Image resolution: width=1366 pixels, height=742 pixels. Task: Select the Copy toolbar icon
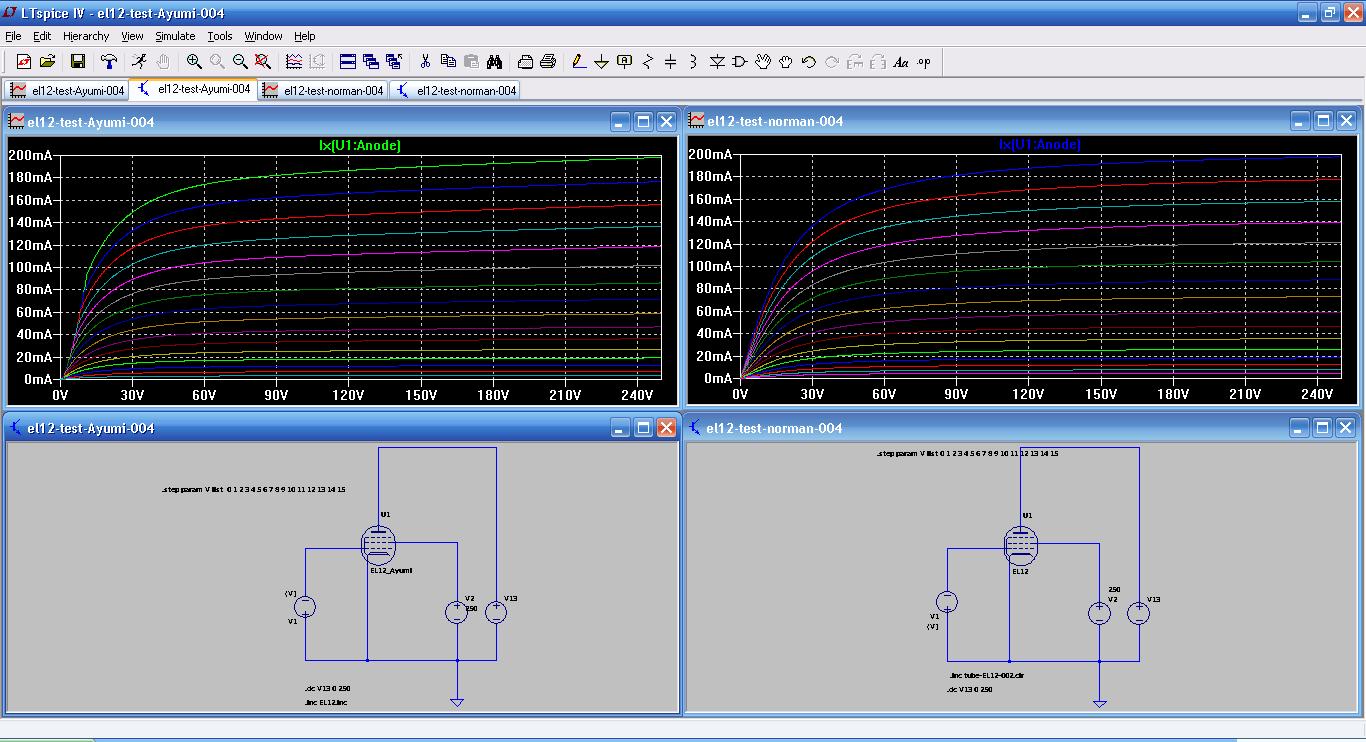click(x=448, y=62)
